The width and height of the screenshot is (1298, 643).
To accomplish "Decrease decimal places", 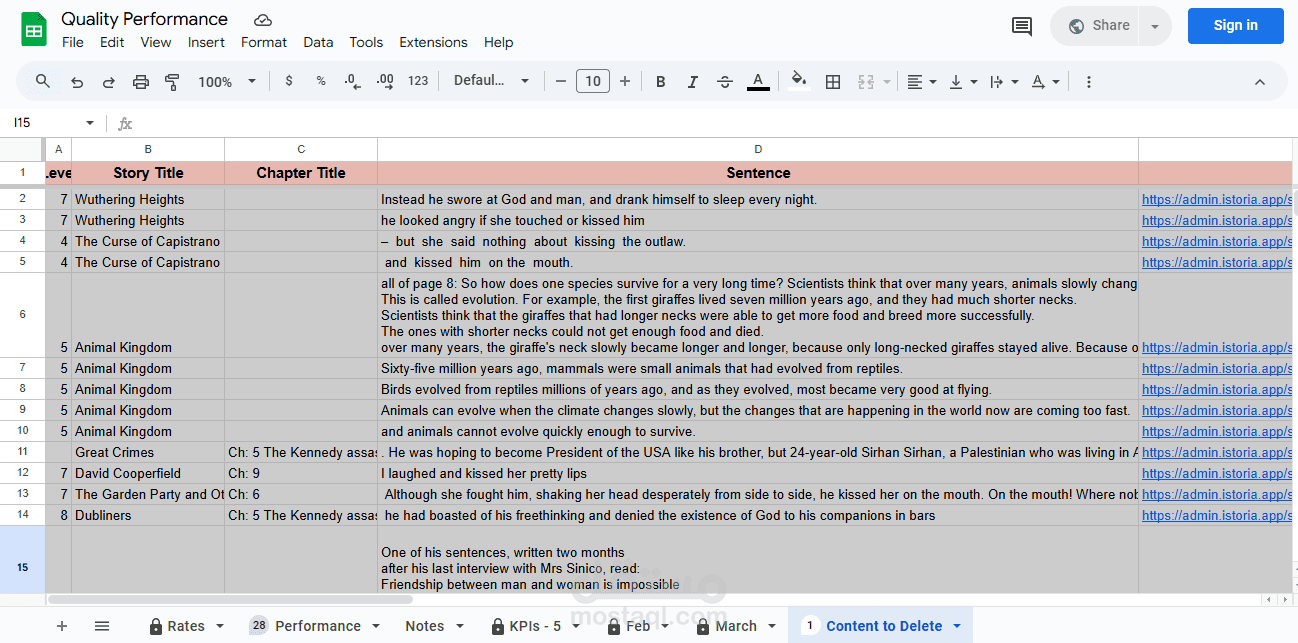I will click(352, 82).
